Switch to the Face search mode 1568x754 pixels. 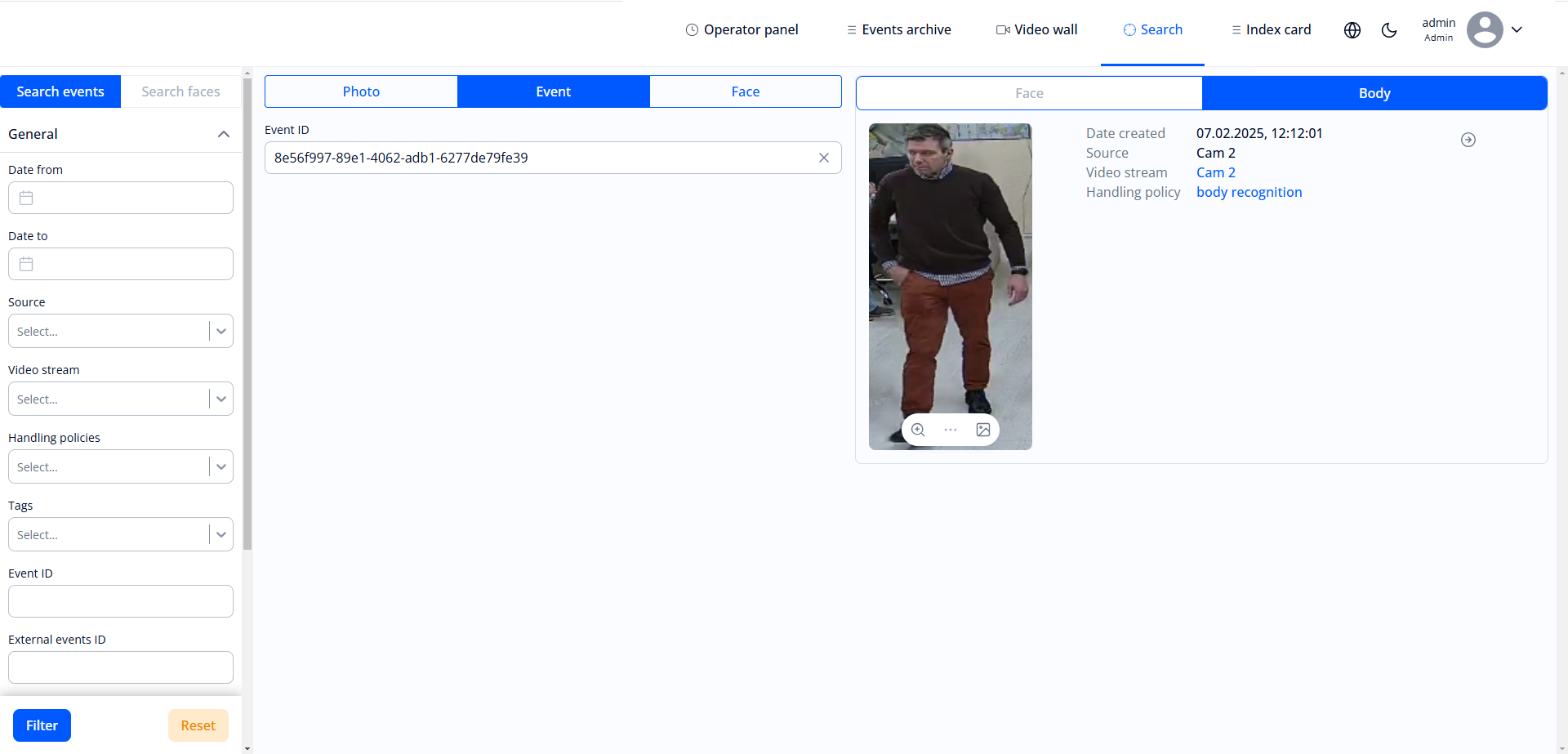(745, 91)
